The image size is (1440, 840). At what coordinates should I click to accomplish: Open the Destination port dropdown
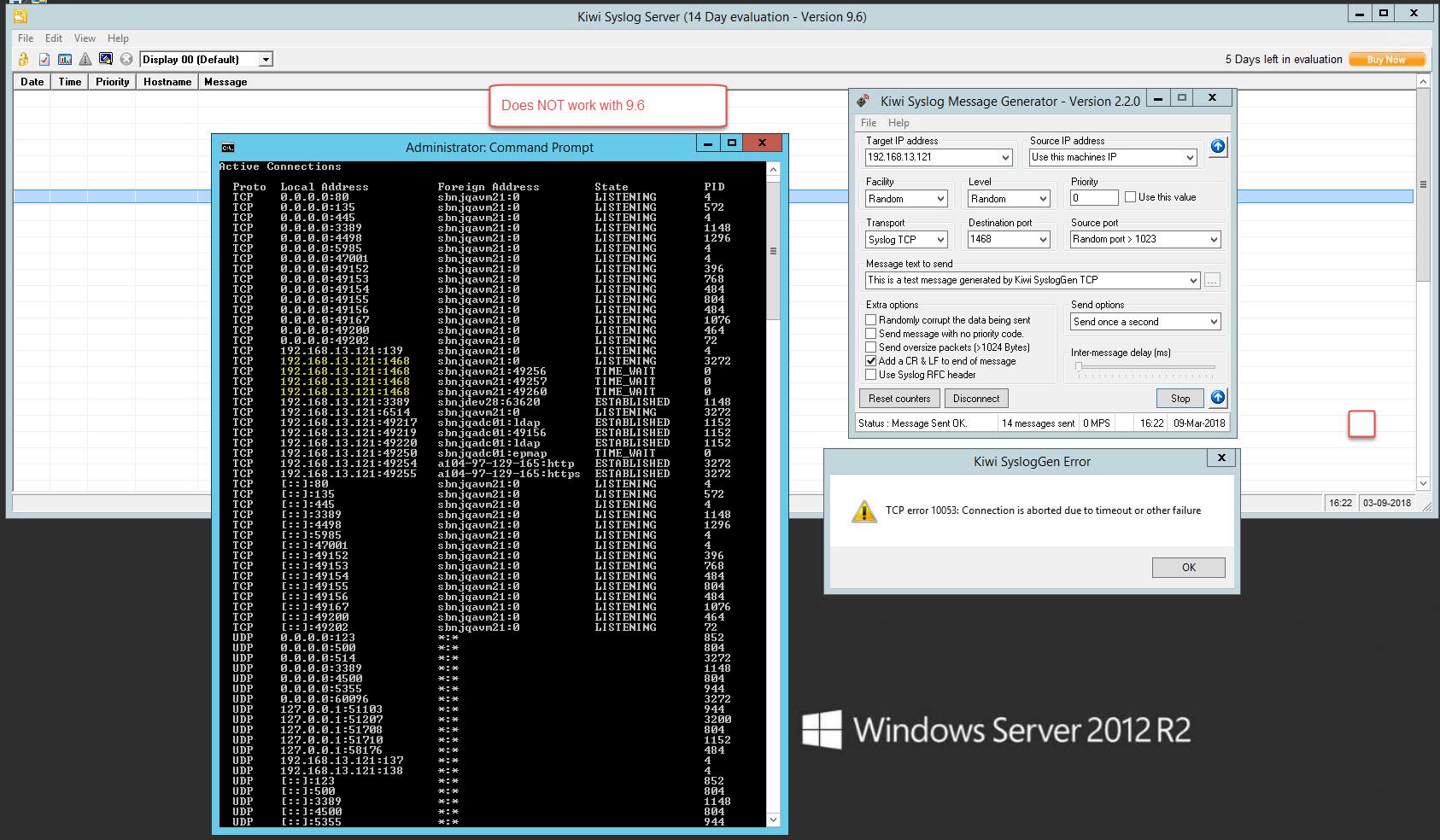1043,240
